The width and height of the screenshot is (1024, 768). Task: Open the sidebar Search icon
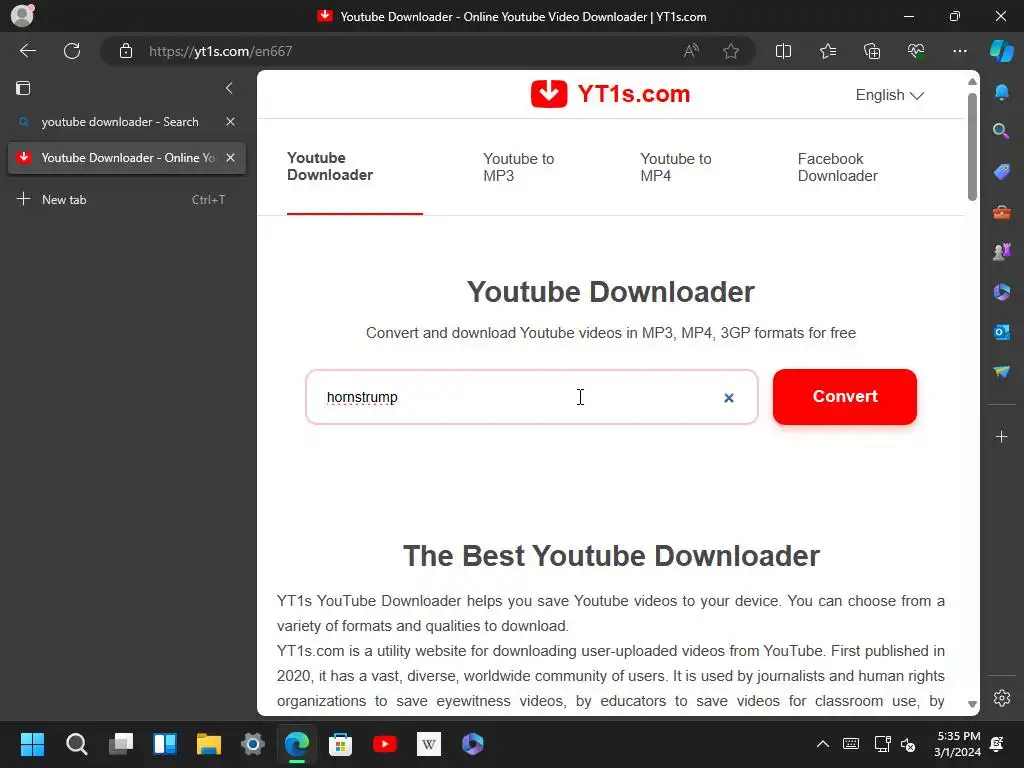tap(1001, 131)
